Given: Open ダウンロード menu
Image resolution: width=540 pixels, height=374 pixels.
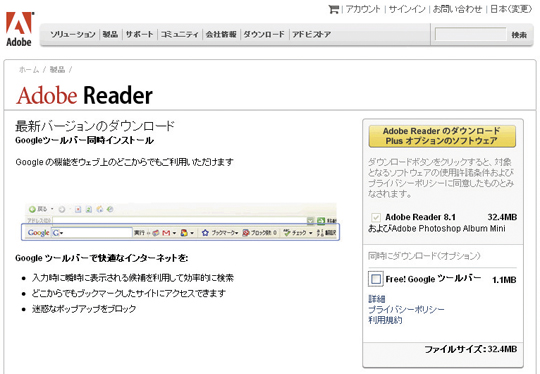Looking at the screenshot, I should click(264, 34).
